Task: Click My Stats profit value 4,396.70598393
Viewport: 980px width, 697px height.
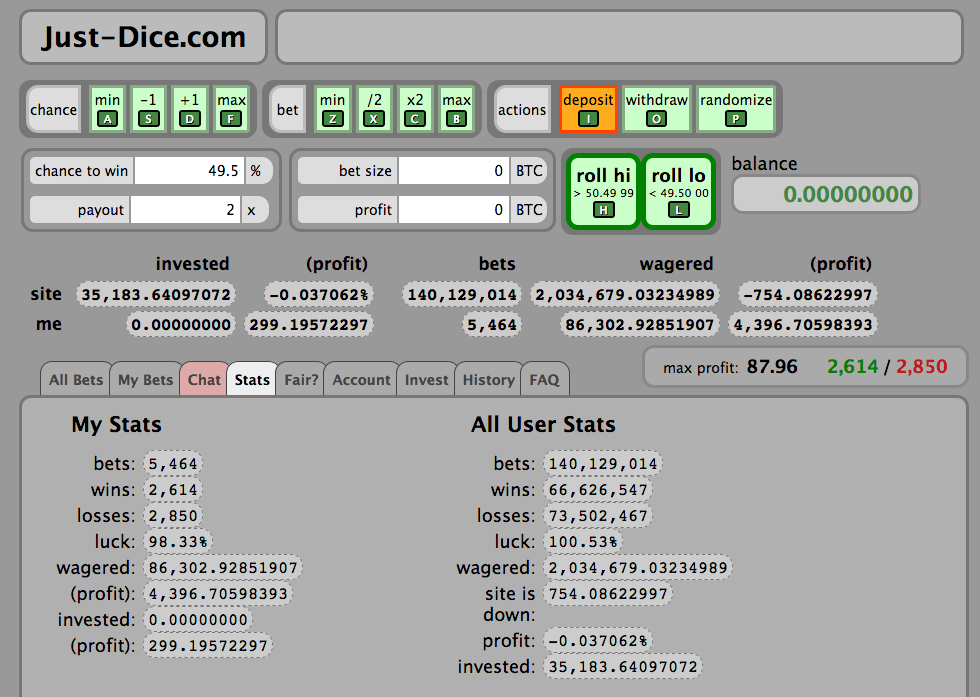Action: 218,594
